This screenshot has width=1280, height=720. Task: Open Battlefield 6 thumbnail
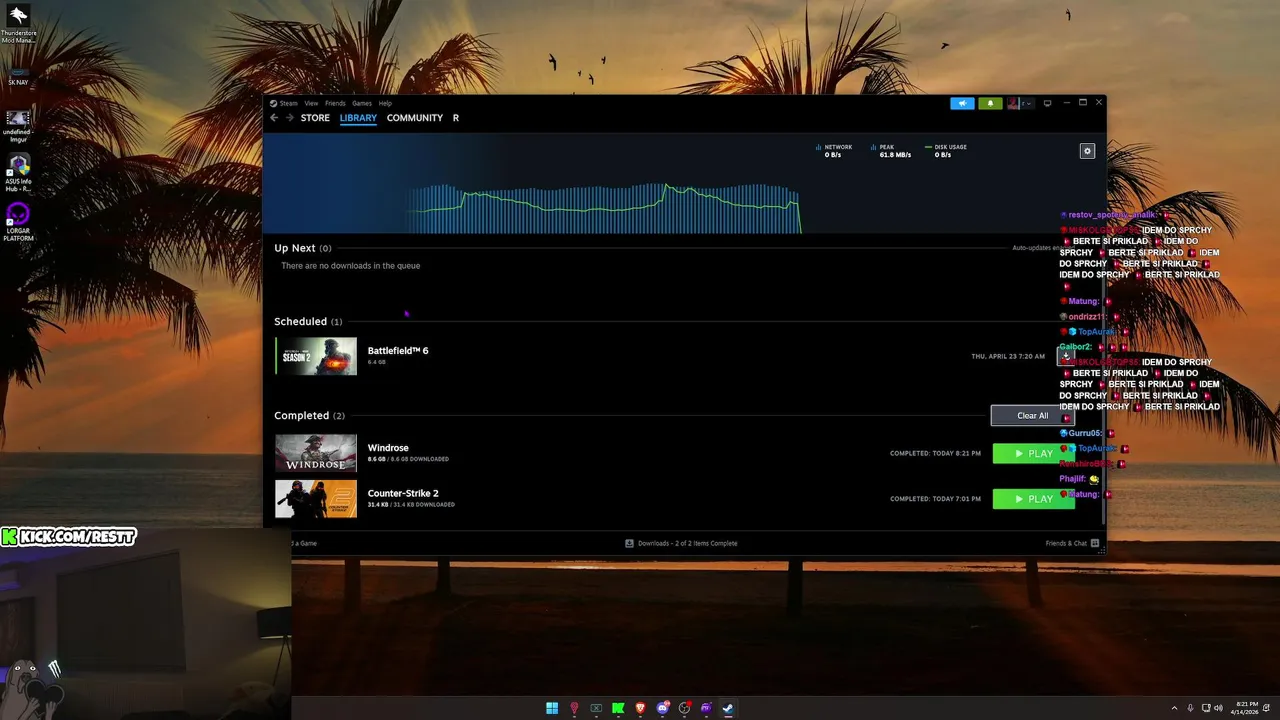coord(316,356)
